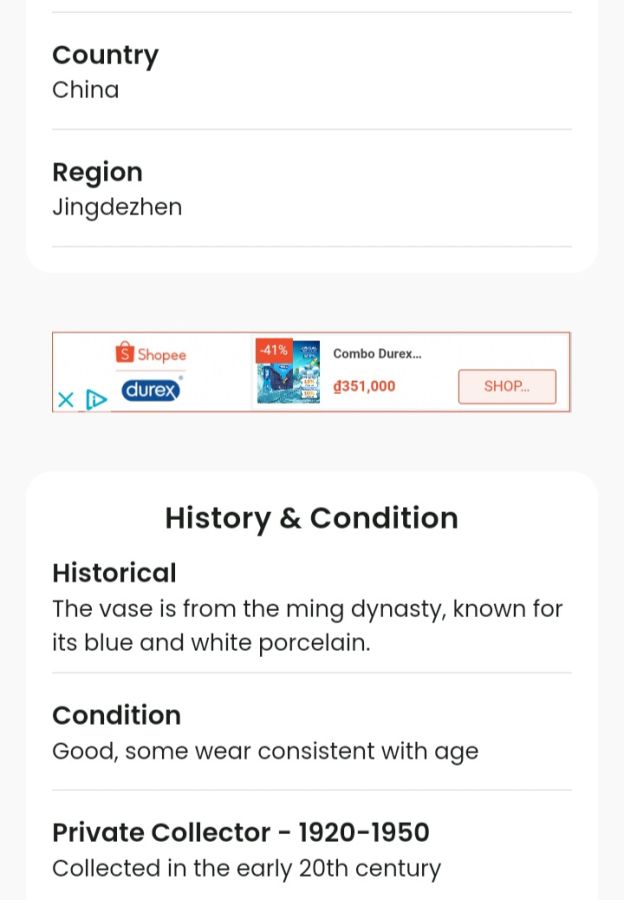624x900 pixels.
Task: Select the Condition subheading
Action: (117, 715)
